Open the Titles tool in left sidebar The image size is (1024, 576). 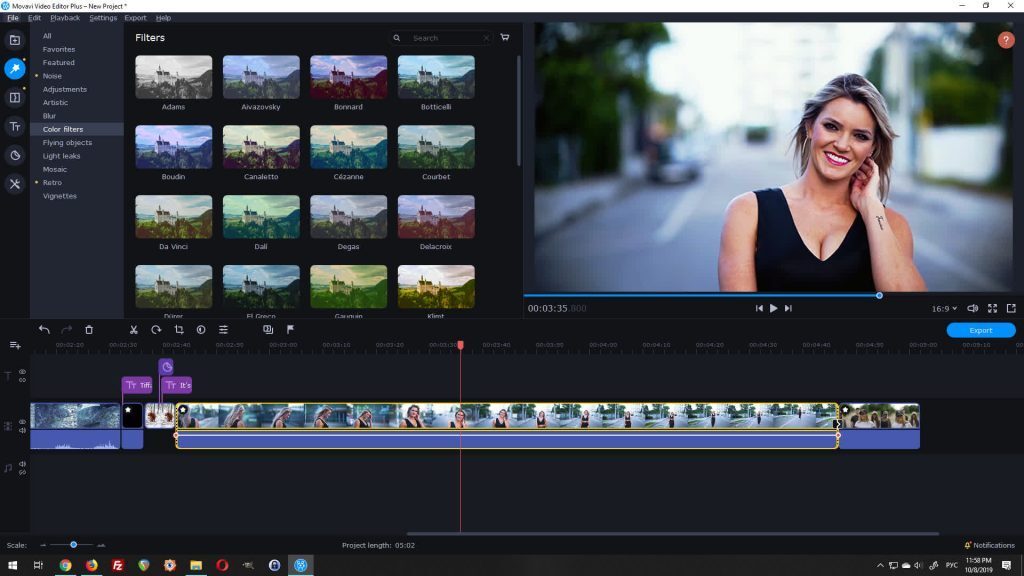15,126
